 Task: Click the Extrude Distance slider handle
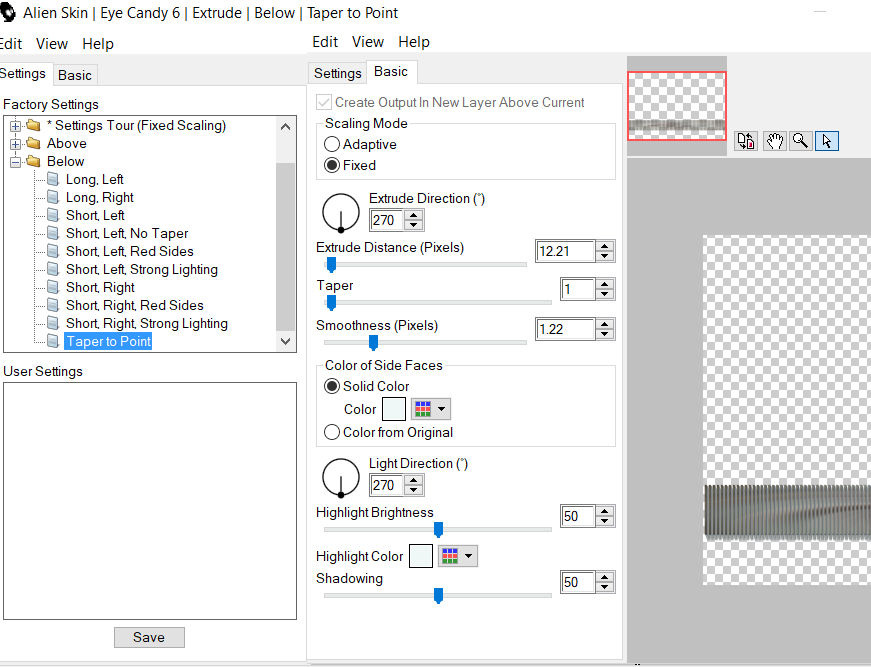pos(331,265)
